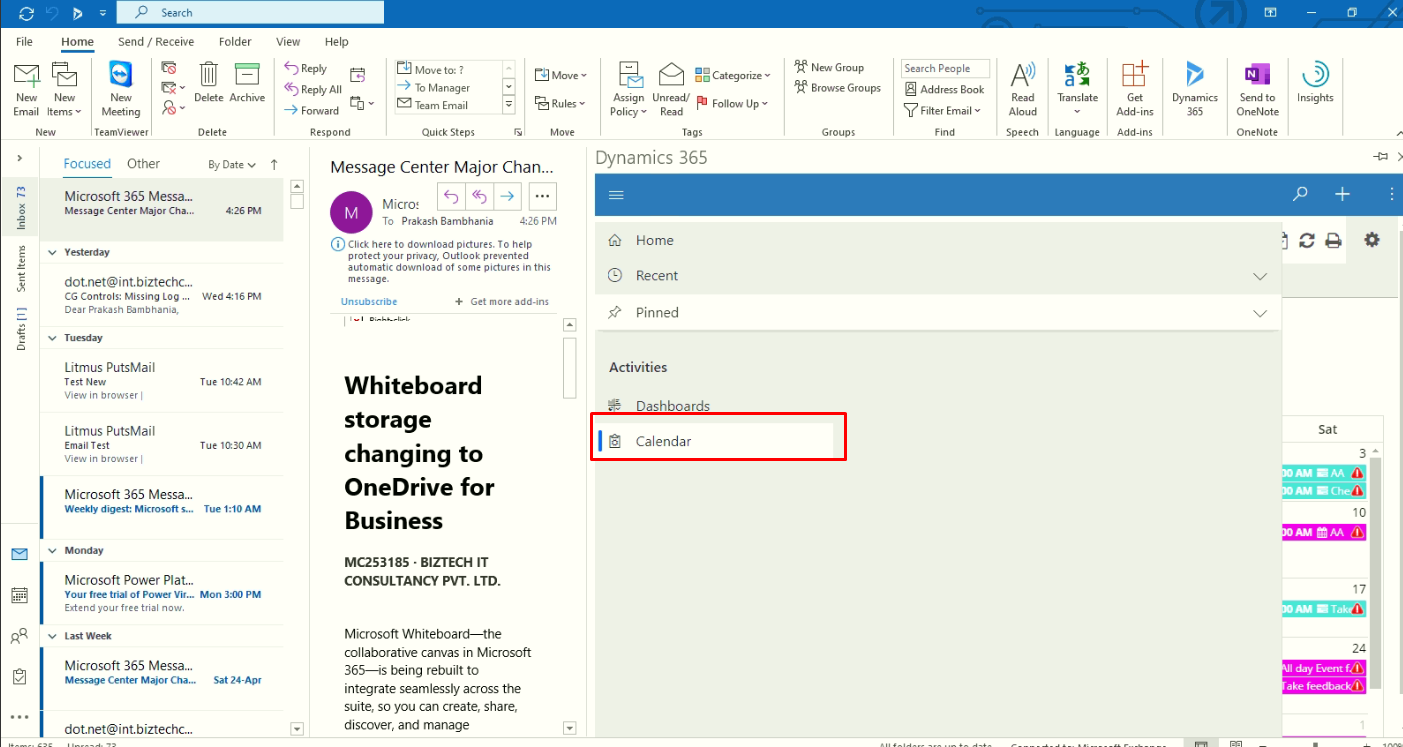Open Assign Policy menu
The height and width of the screenshot is (747, 1403).
tap(629, 89)
